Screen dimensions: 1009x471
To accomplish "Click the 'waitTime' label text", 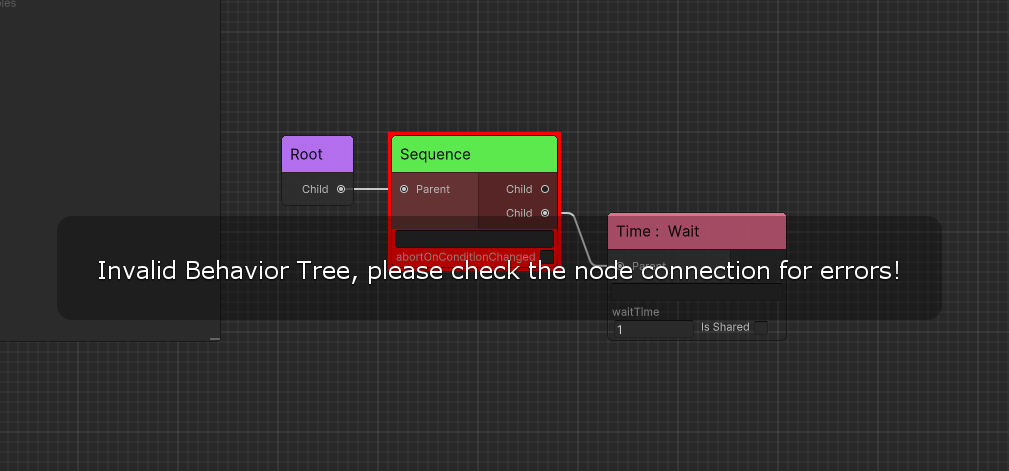I will click(636, 312).
